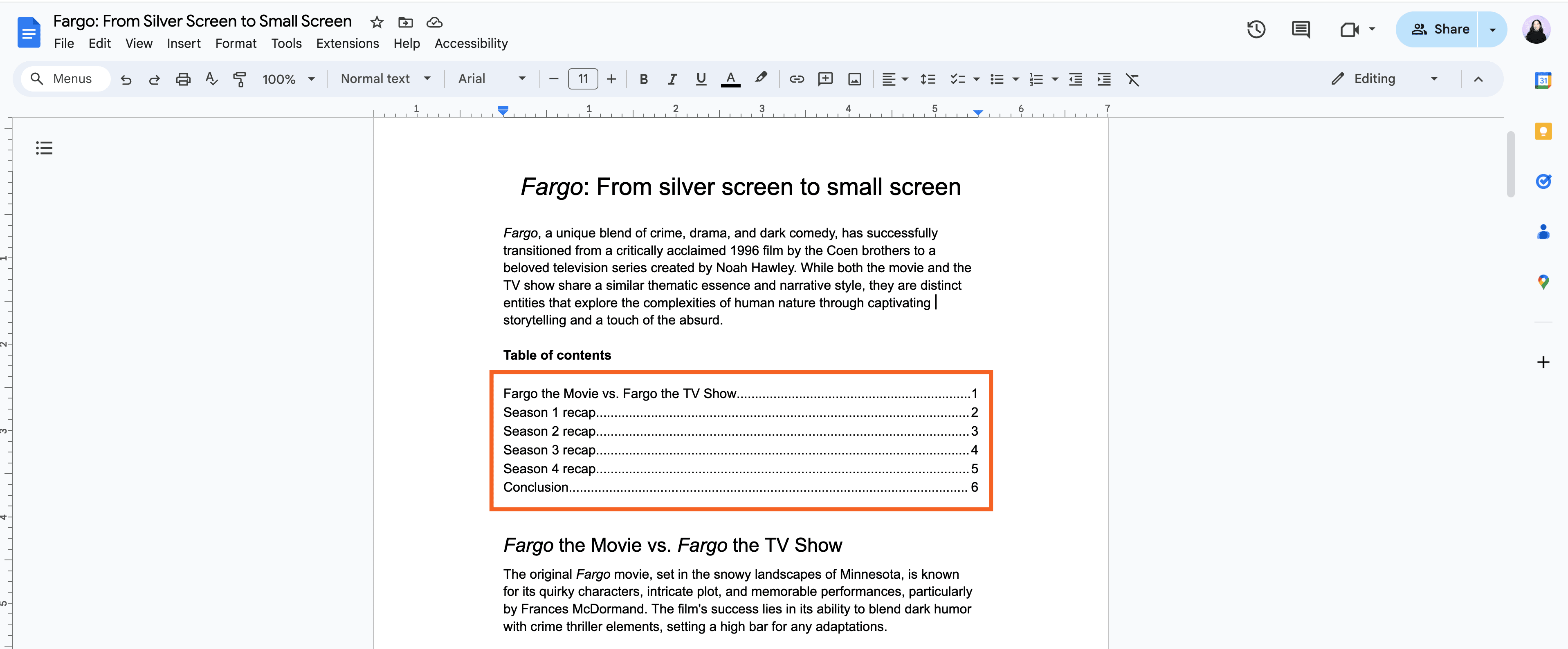Click the Extensions menu item
Image resolution: width=1568 pixels, height=649 pixels.
tap(347, 43)
